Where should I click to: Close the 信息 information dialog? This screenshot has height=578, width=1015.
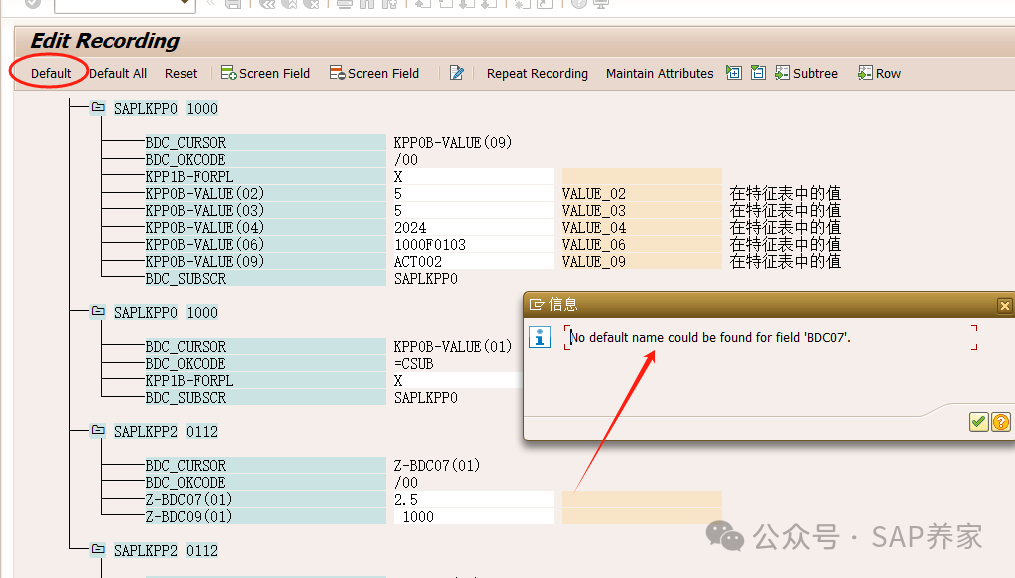click(x=1004, y=306)
